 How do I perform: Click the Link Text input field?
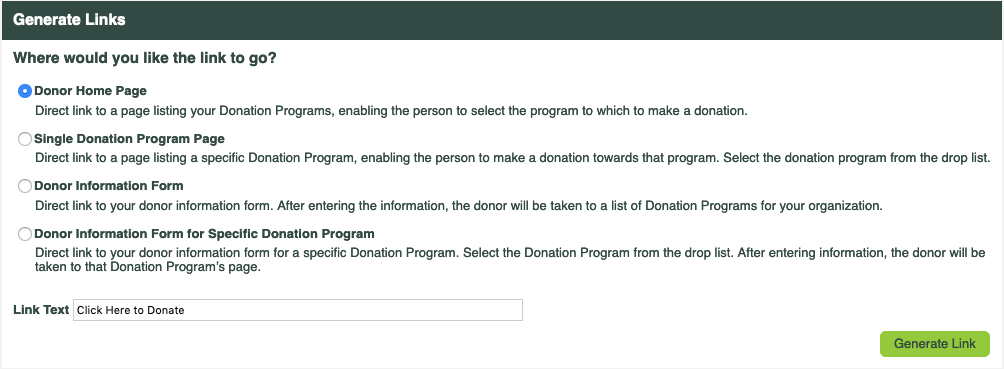point(298,310)
